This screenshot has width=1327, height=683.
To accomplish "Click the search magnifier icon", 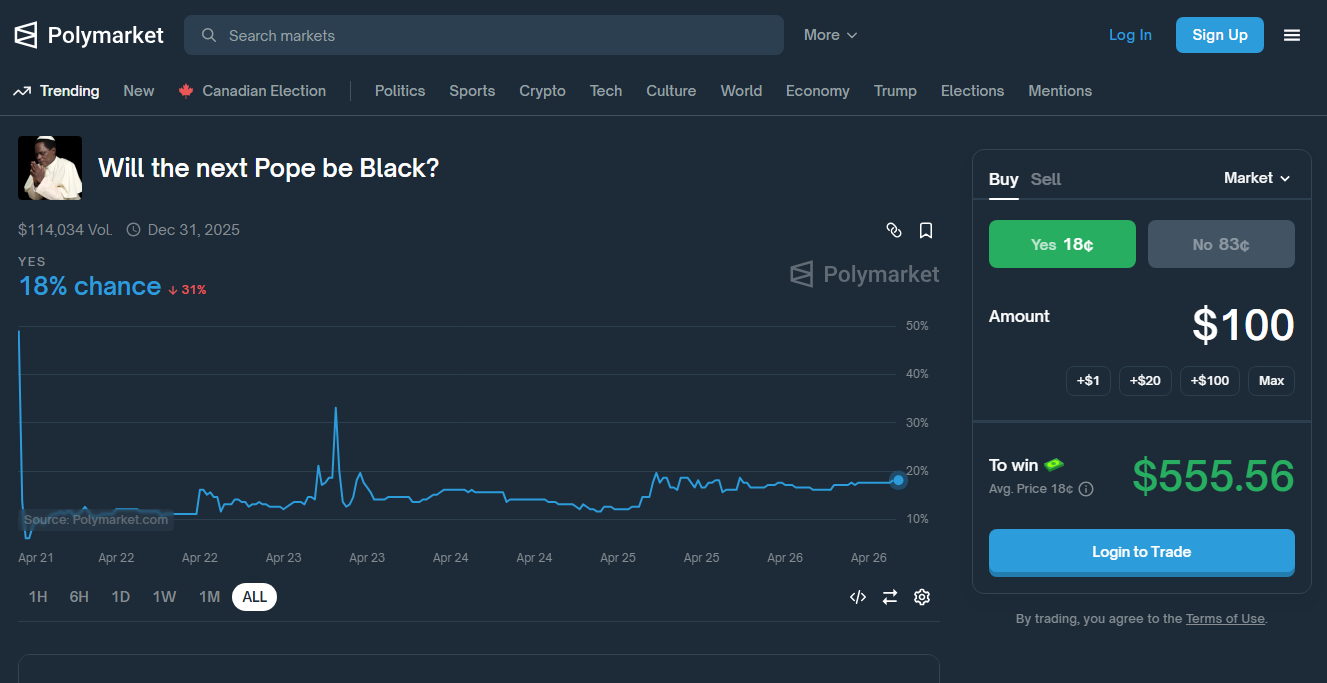I will point(209,35).
